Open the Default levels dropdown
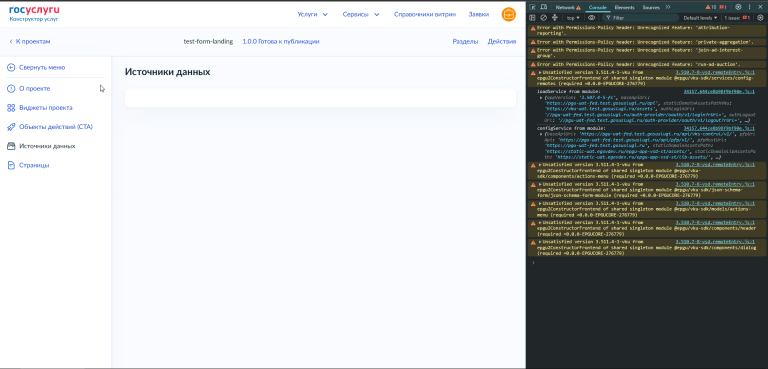The width and height of the screenshot is (768, 369). click(x=700, y=18)
